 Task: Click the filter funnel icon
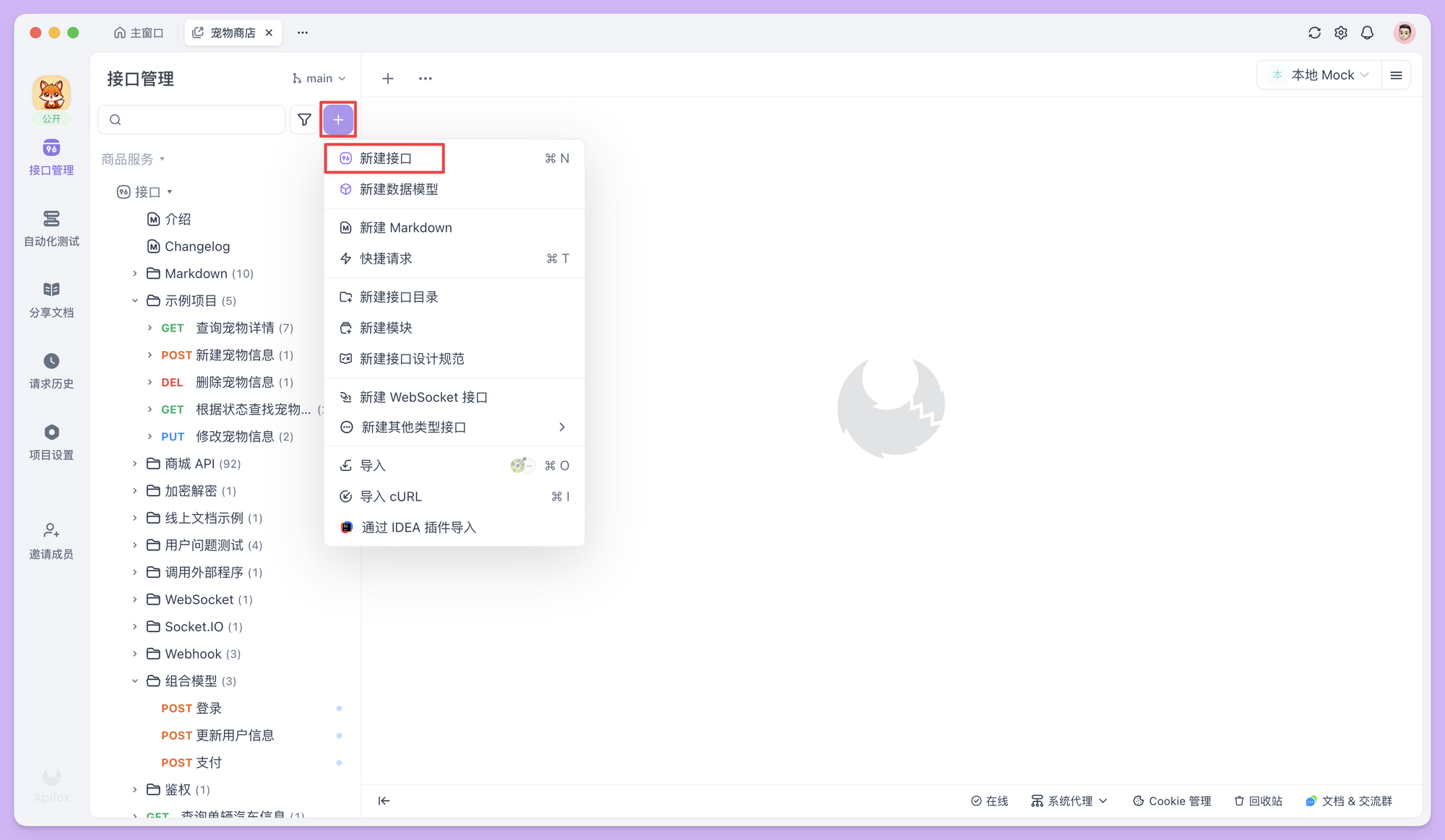304,119
